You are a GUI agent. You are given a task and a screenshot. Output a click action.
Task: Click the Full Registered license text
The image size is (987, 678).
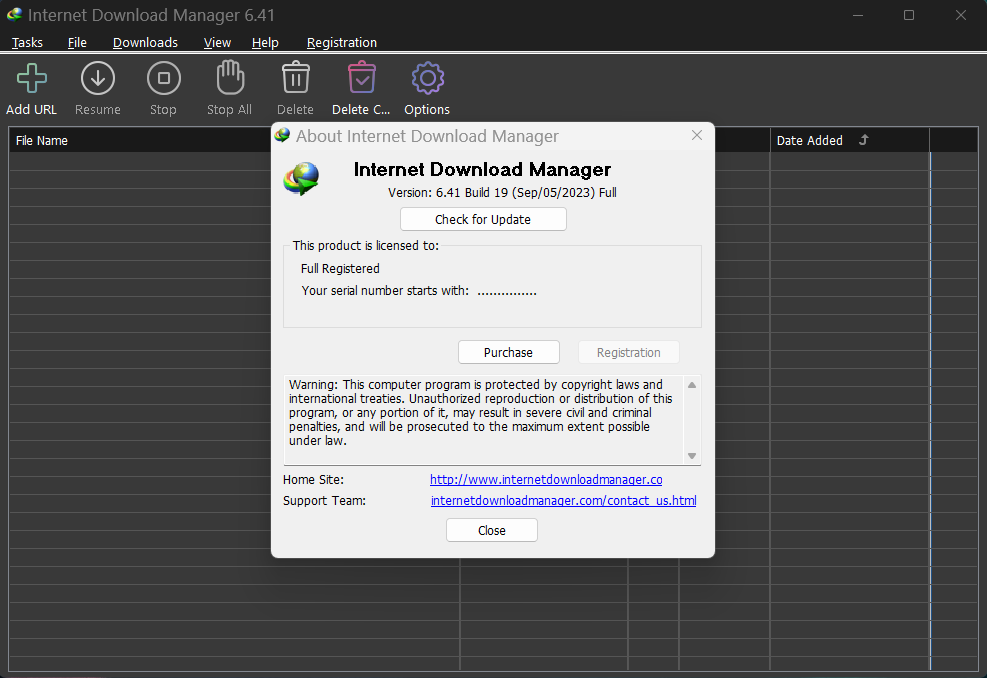pos(340,269)
